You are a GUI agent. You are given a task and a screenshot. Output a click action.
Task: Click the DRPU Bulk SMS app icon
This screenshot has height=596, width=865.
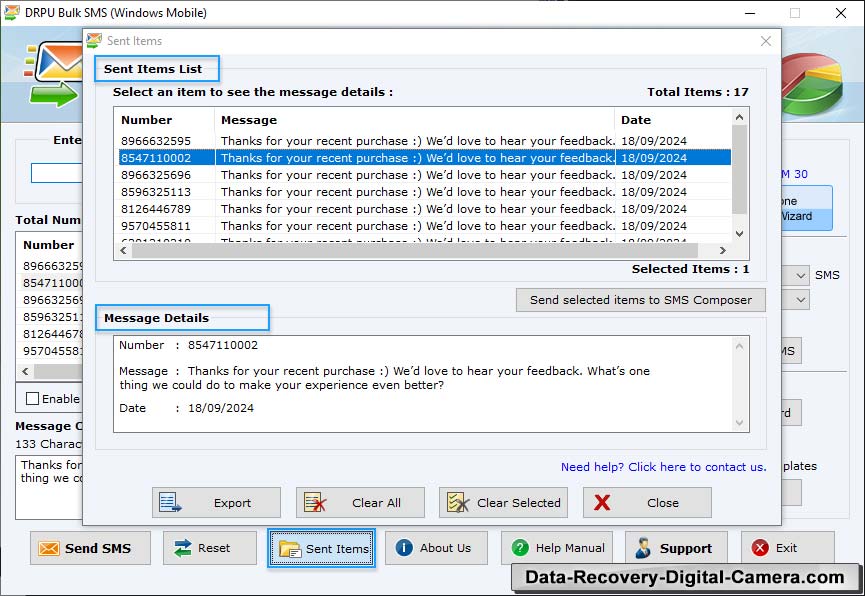pyautogui.click(x=12, y=13)
